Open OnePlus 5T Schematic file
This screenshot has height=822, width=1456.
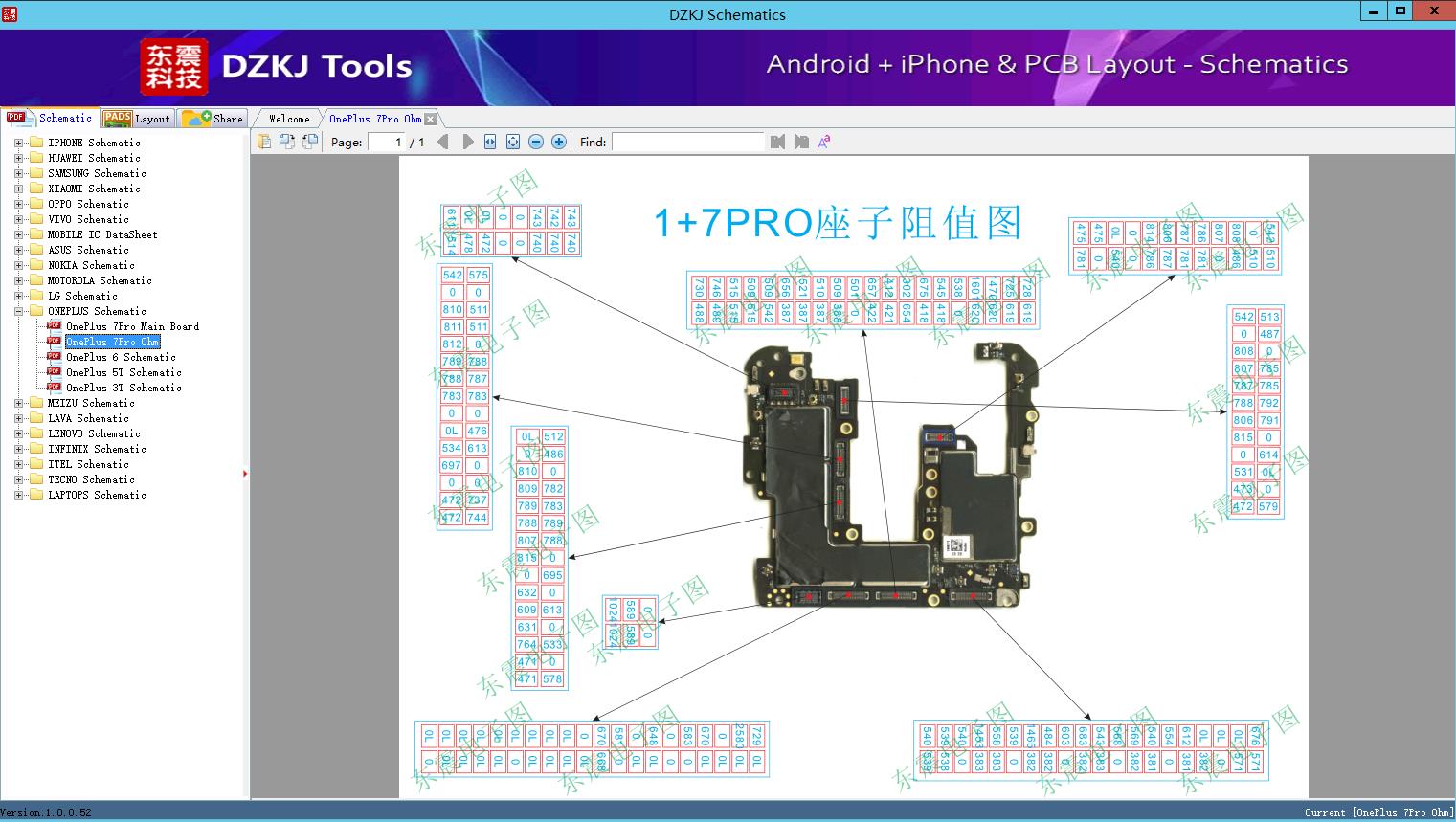tap(124, 372)
